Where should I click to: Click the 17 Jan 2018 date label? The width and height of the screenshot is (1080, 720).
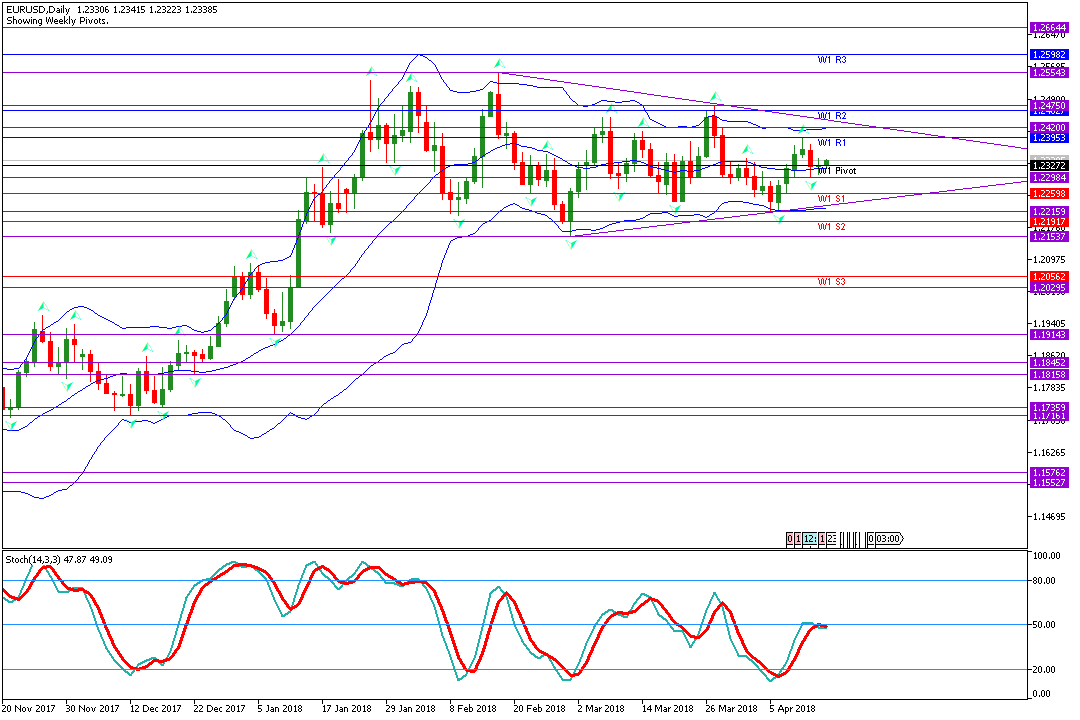(x=346, y=708)
